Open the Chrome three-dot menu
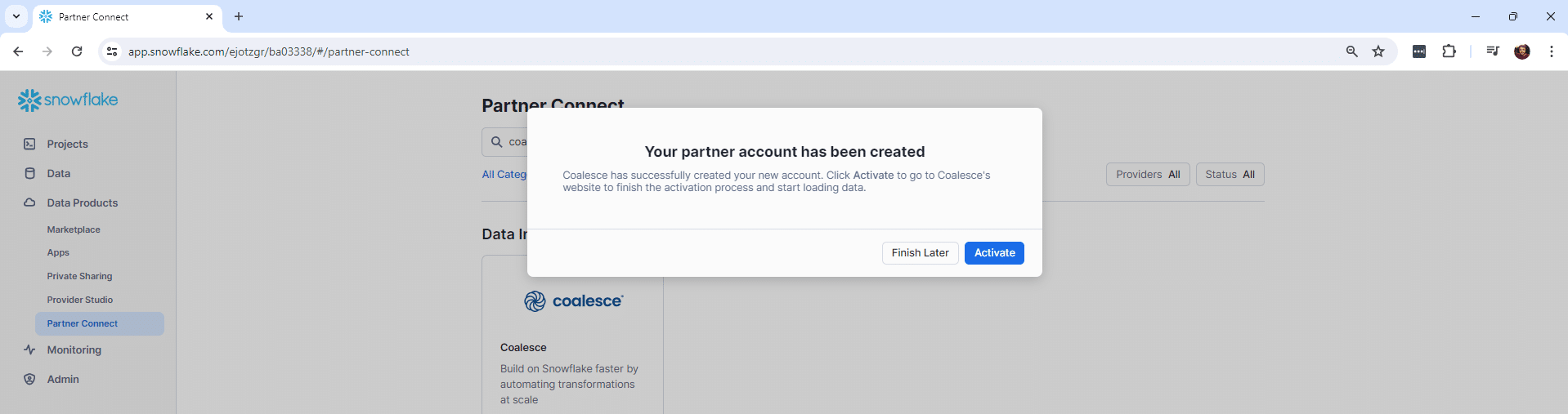 pyautogui.click(x=1552, y=51)
